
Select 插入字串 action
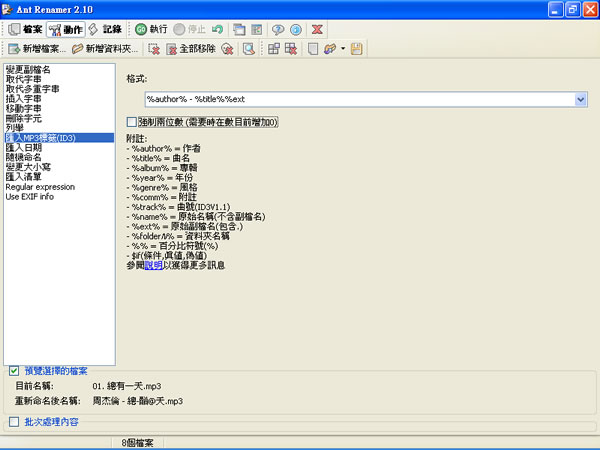(23, 99)
